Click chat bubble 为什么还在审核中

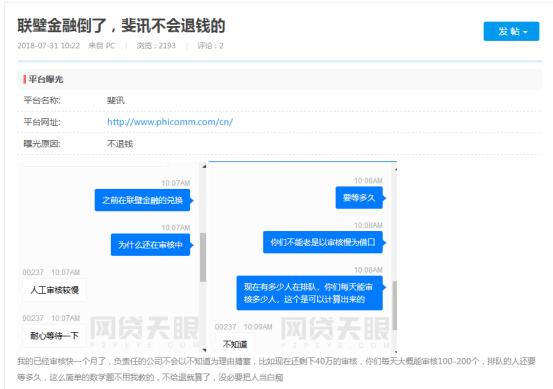coord(150,244)
